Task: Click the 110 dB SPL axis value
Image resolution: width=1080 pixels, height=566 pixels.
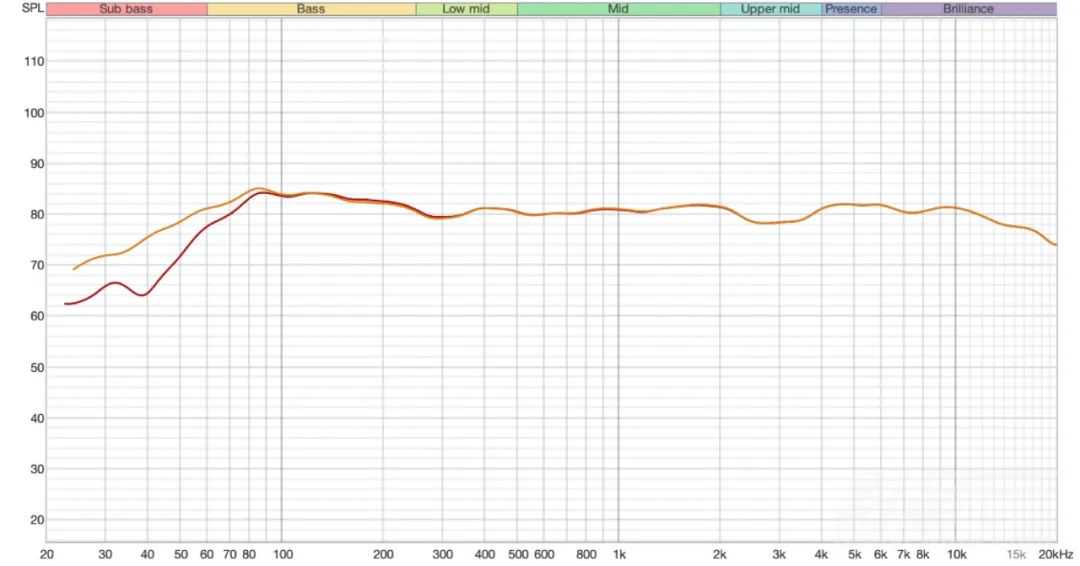Action: [x=33, y=62]
